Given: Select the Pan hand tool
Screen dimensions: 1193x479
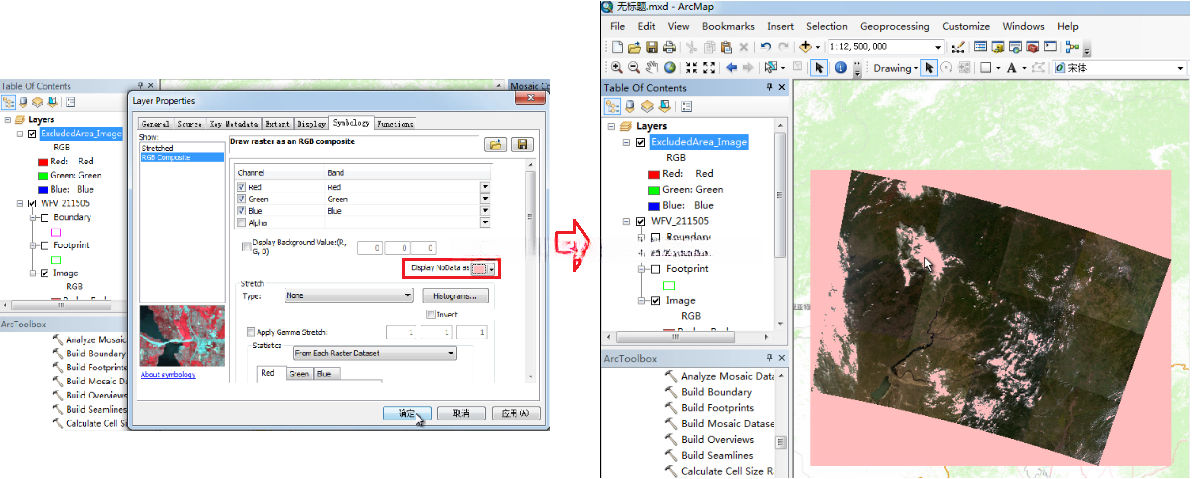Looking at the screenshot, I should [652, 68].
